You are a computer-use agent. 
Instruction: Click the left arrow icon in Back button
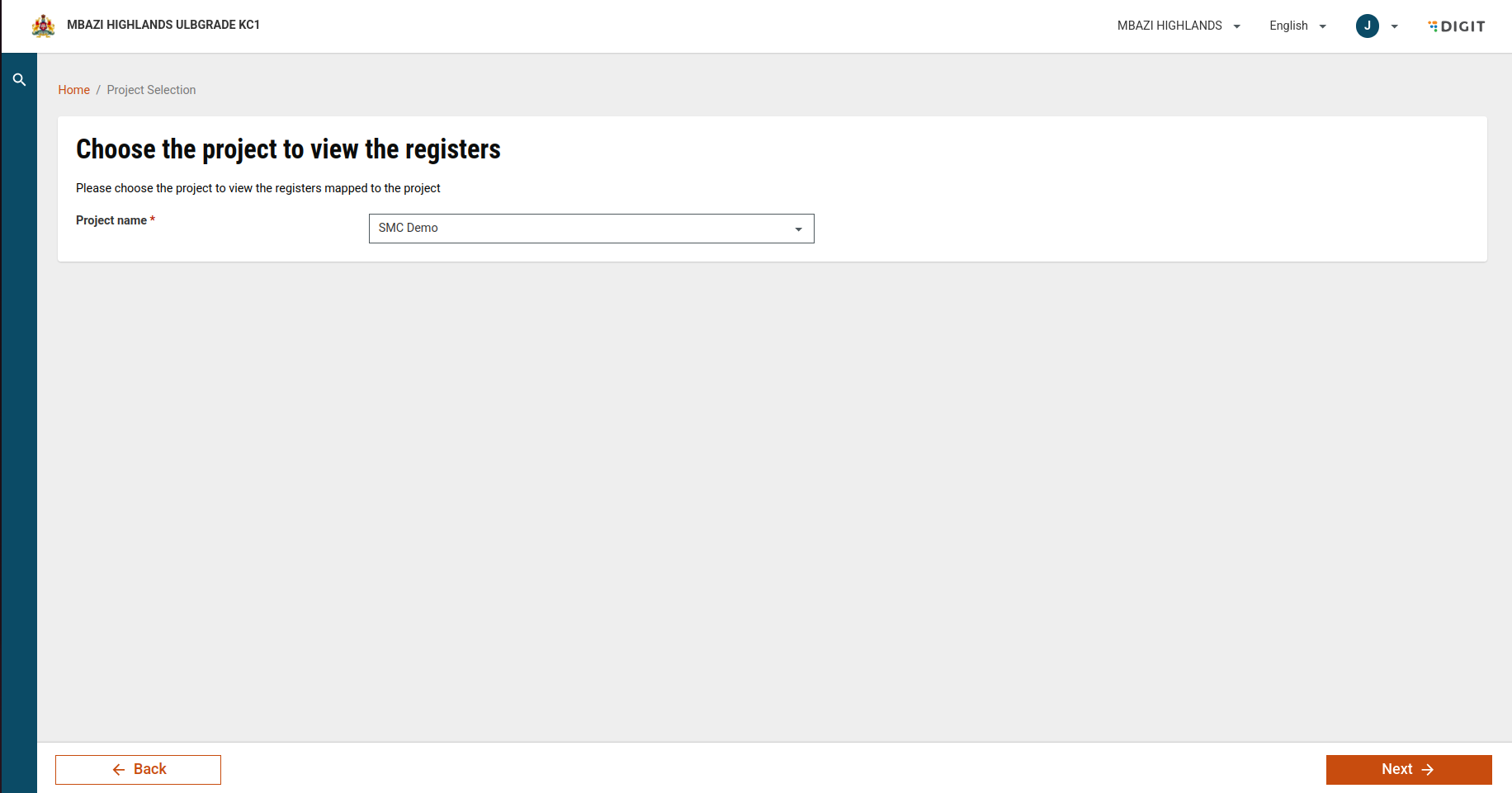click(119, 770)
